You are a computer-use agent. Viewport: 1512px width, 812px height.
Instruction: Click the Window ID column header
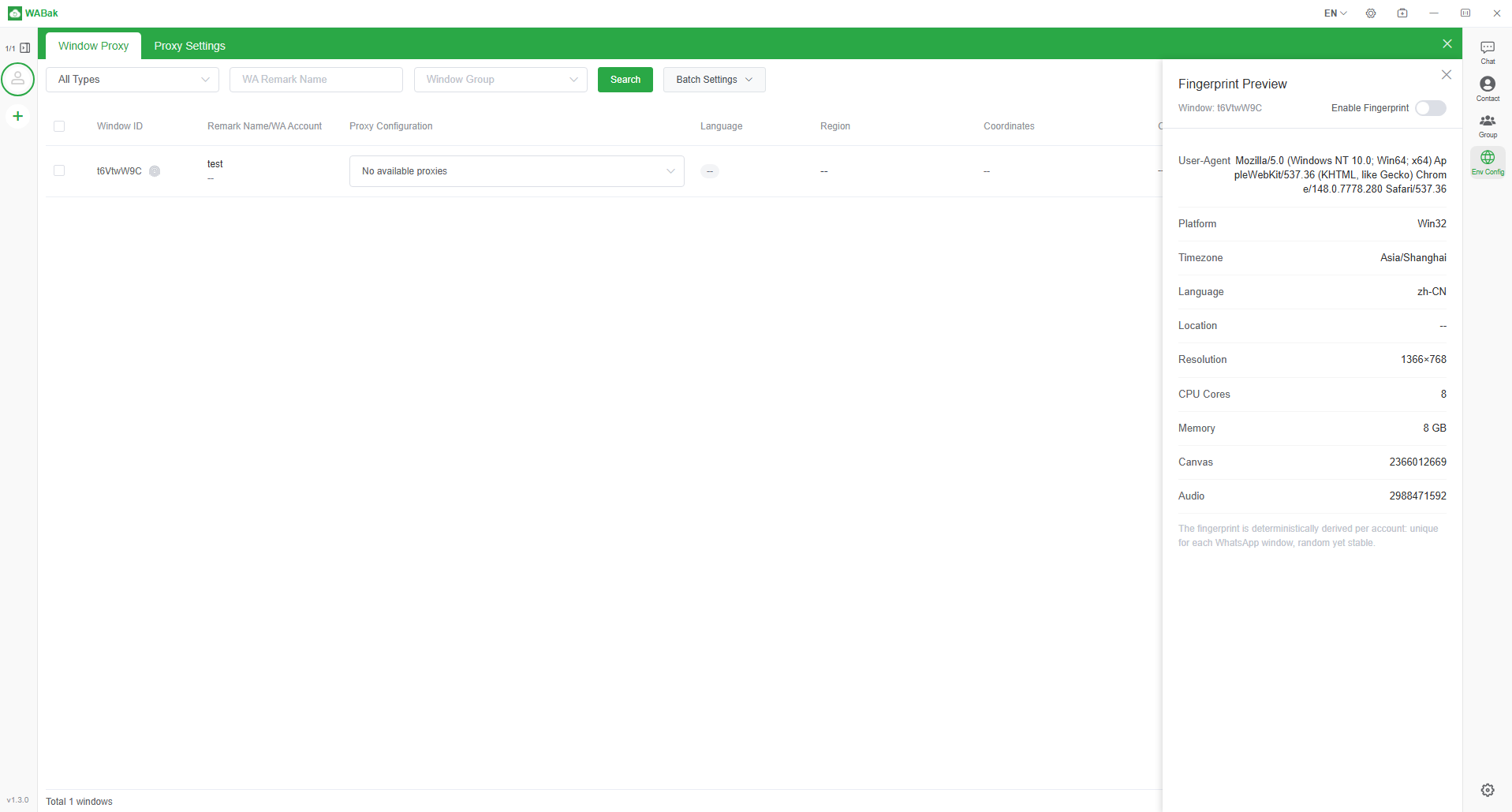tap(120, 126)
